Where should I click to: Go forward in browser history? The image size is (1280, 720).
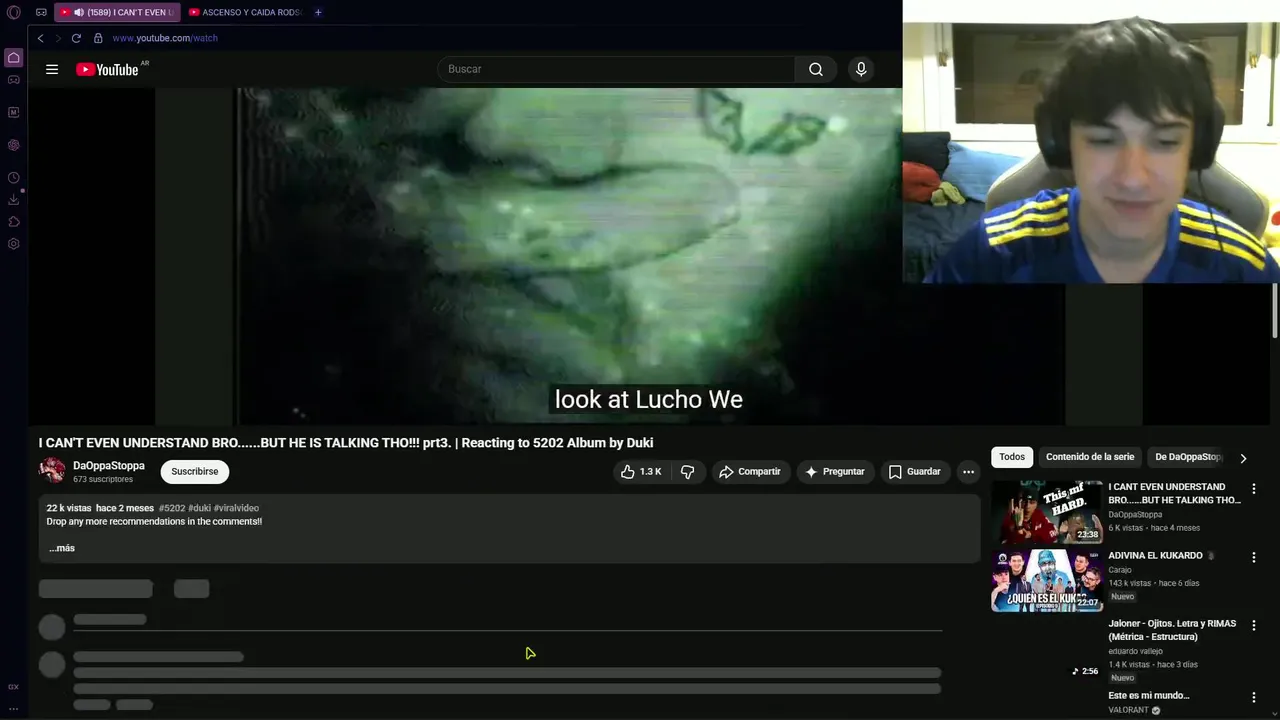[x=58, y=38]
